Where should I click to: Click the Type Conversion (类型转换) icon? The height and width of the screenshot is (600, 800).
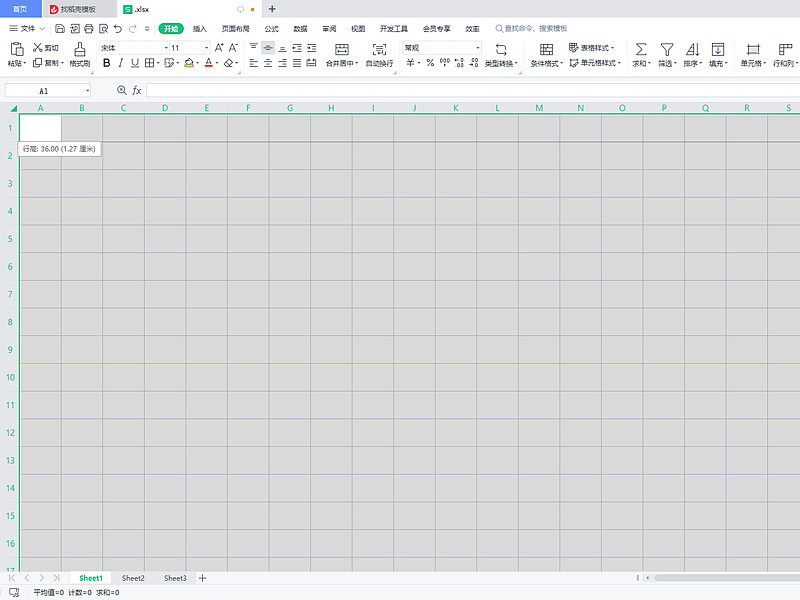coord(501,49)
